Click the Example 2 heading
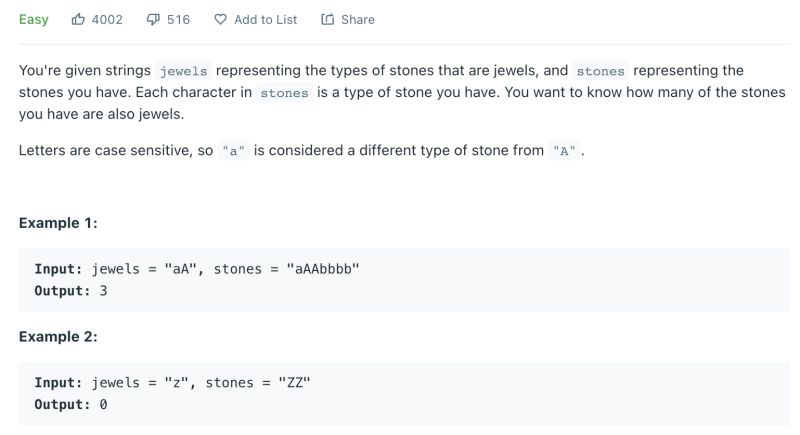Viewport: 800px width, 435px height. tap(58, 336)
